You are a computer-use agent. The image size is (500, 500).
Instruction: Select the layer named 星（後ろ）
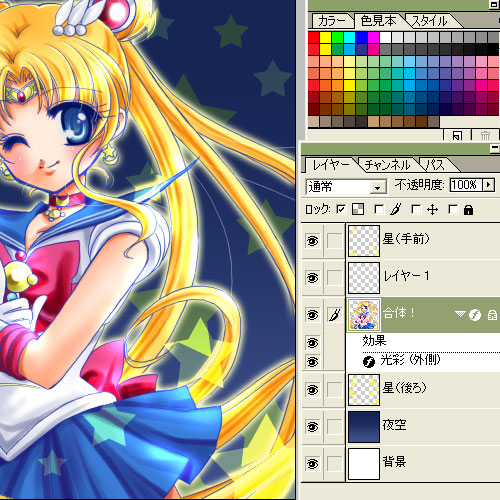pyautogui.click(x=405, y=388)
